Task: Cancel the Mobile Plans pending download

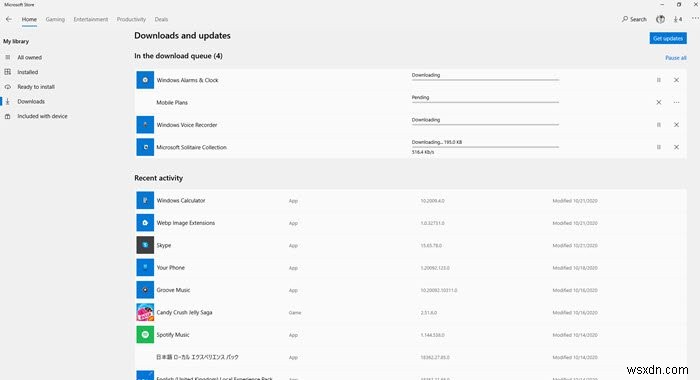Action: (658, 102)
